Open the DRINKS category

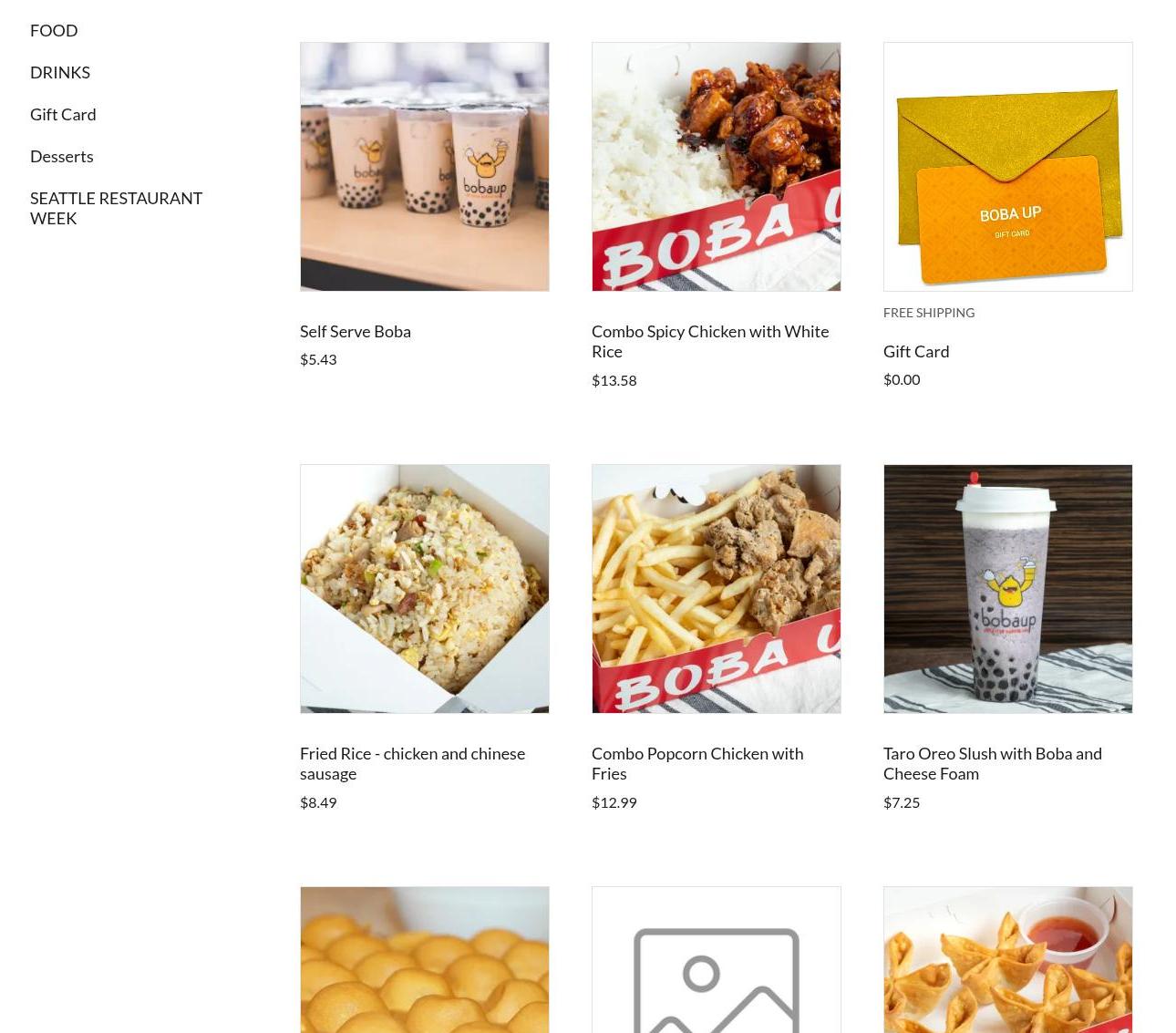coord(60,72)
